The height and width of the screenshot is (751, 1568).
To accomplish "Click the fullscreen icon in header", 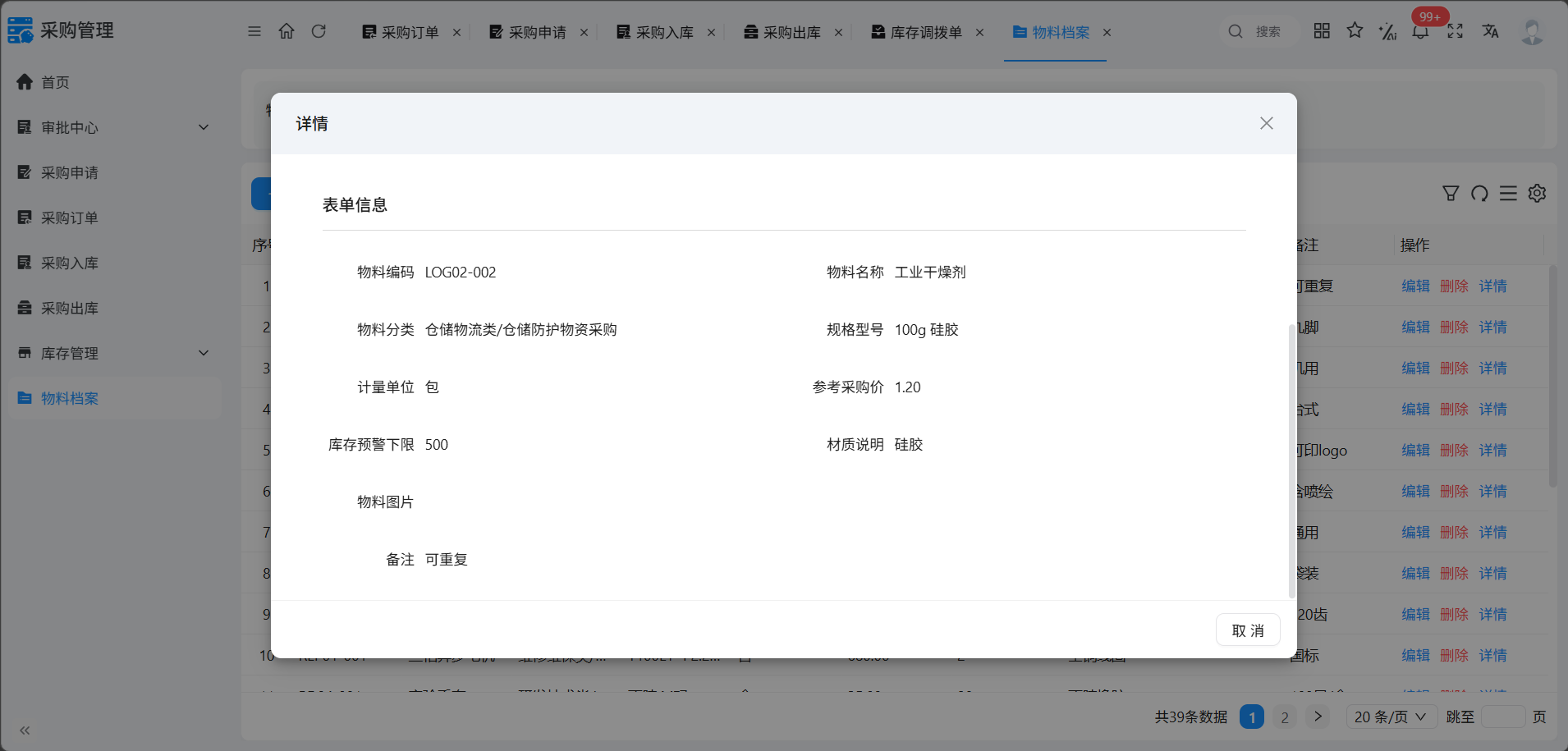I will point(1455,31).
